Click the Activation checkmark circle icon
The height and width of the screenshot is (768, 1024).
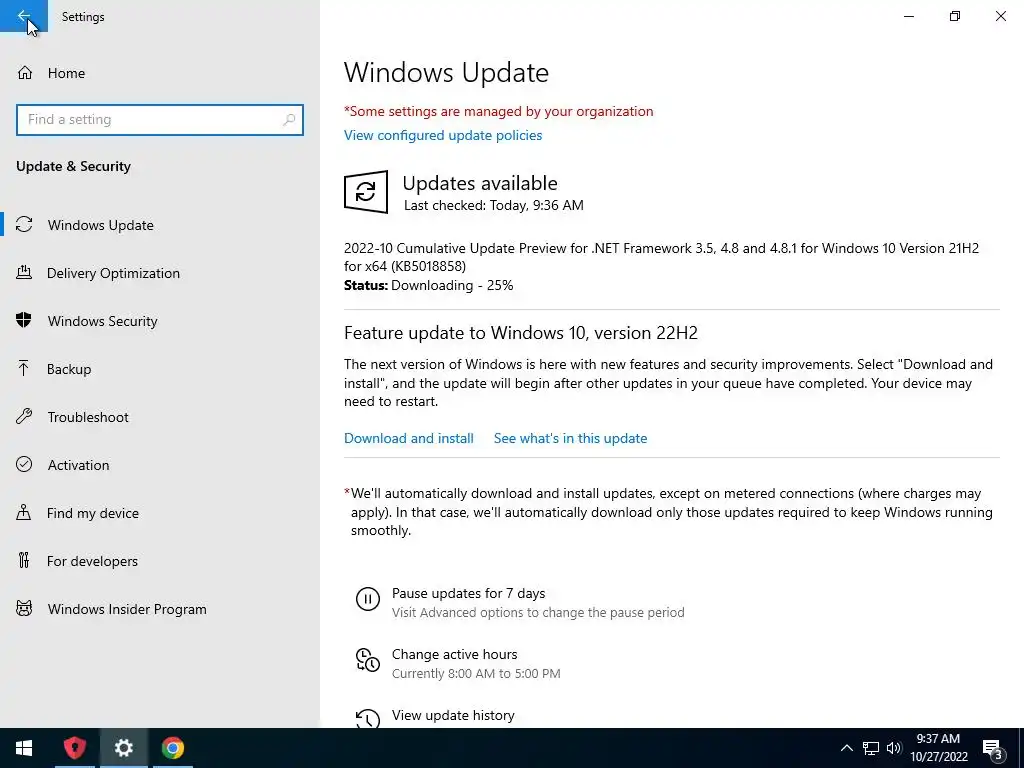click(x=24, y=464)
